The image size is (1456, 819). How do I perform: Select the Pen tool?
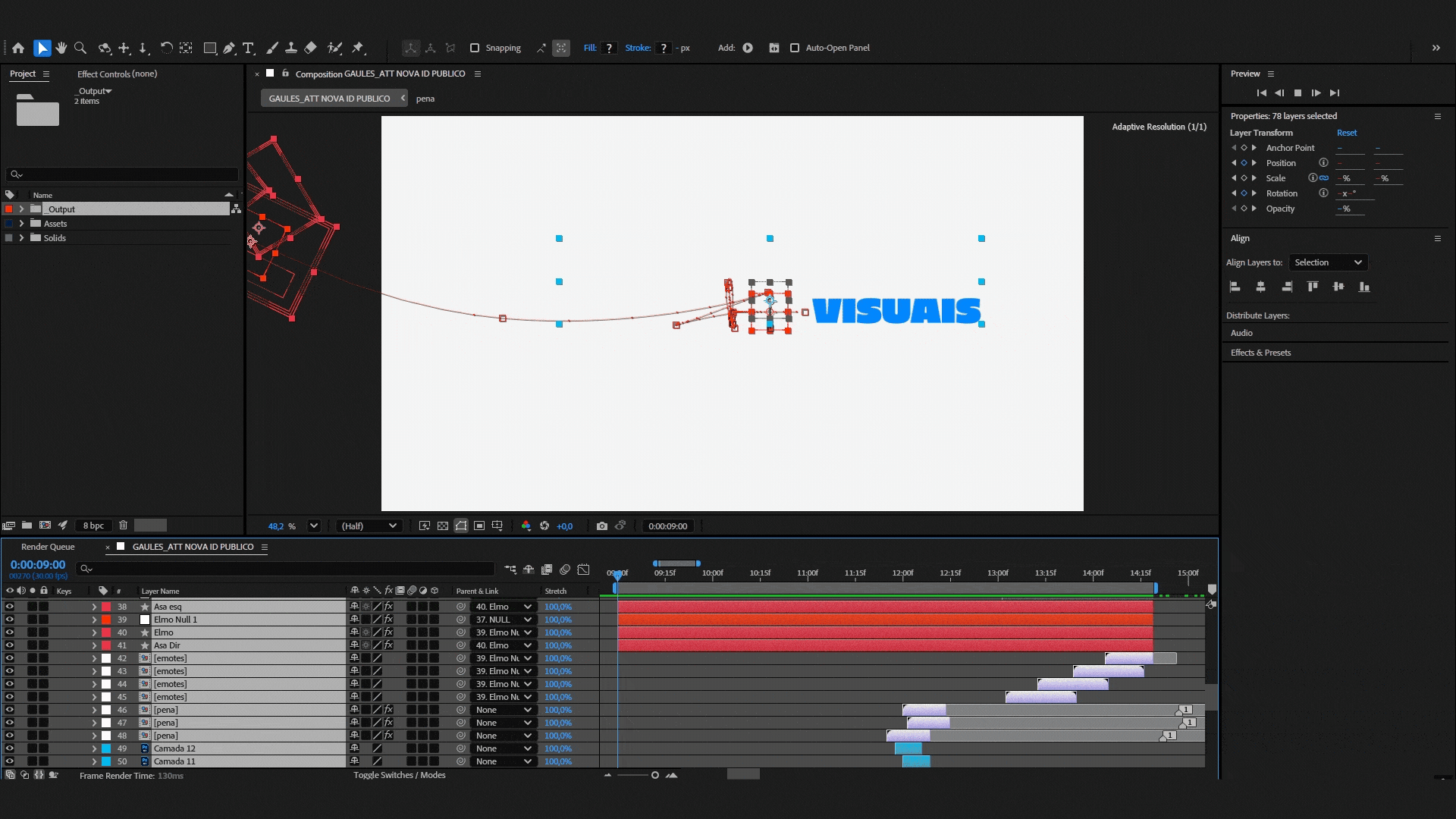(229, 48)
